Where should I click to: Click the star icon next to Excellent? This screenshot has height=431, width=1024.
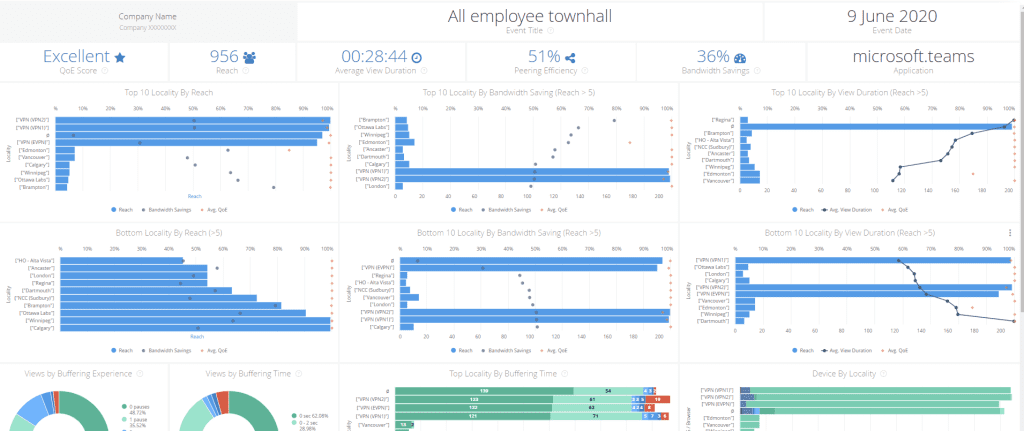click(x=120, y=58)
